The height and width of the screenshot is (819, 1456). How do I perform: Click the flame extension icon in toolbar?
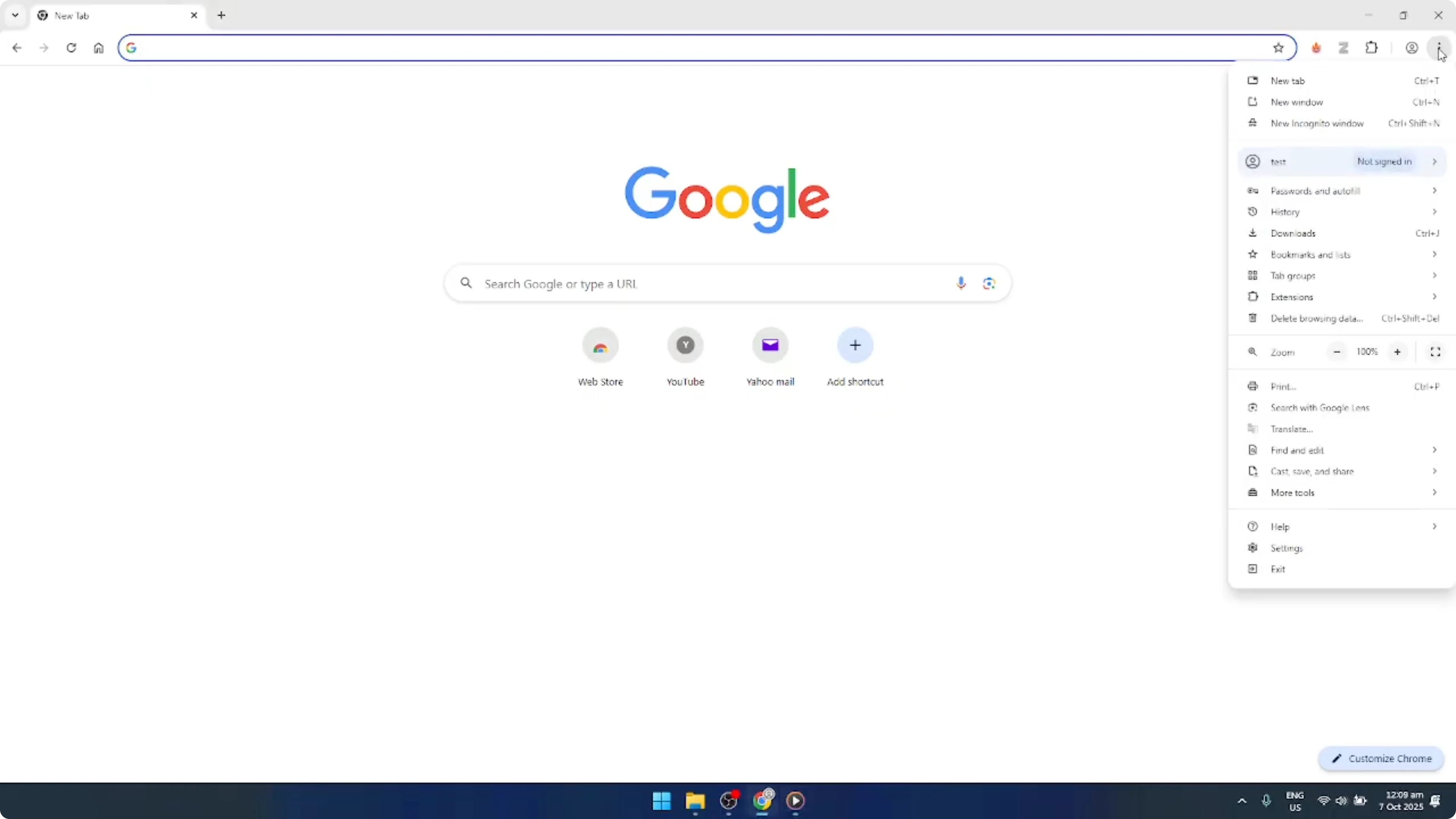point(1316,48)
